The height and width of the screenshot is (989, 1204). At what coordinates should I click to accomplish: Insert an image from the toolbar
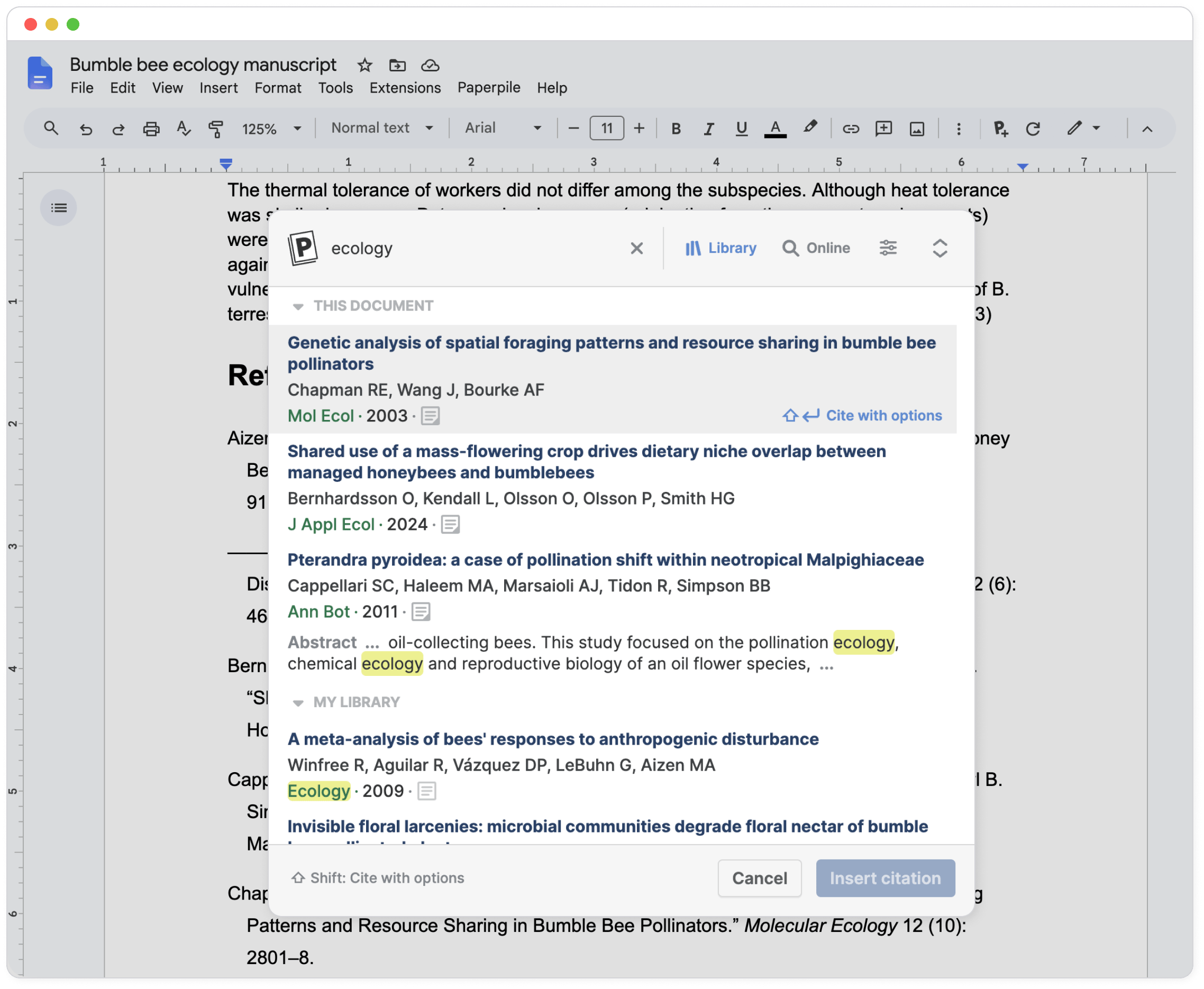pyautogui.click(x=917, y=129)
